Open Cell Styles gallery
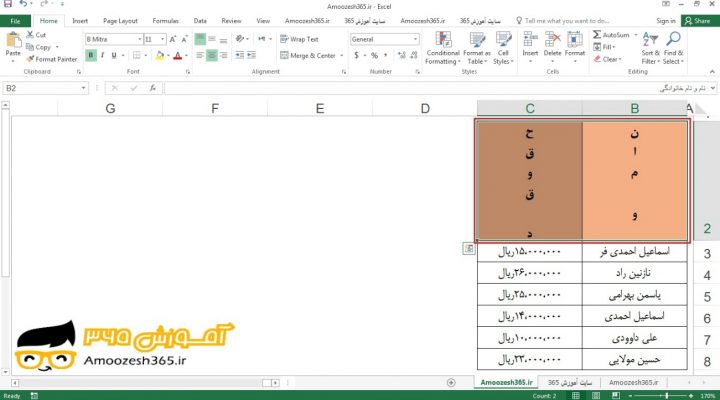 point(503,48)
